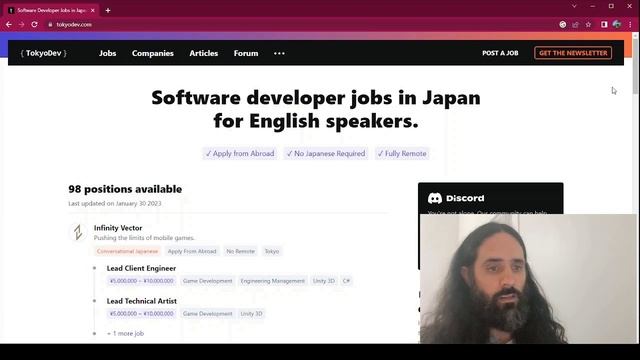Click the lock icon in address bar

50,24
